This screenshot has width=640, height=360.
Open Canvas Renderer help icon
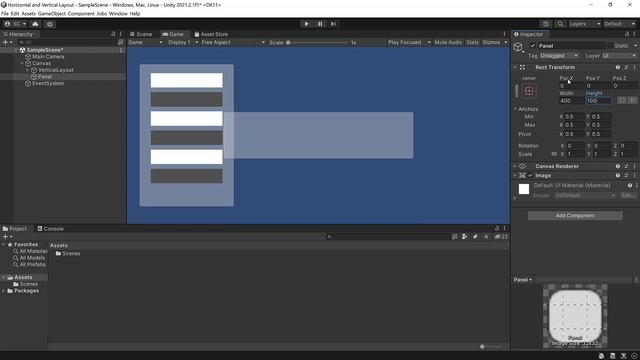(x=618, y=166)
